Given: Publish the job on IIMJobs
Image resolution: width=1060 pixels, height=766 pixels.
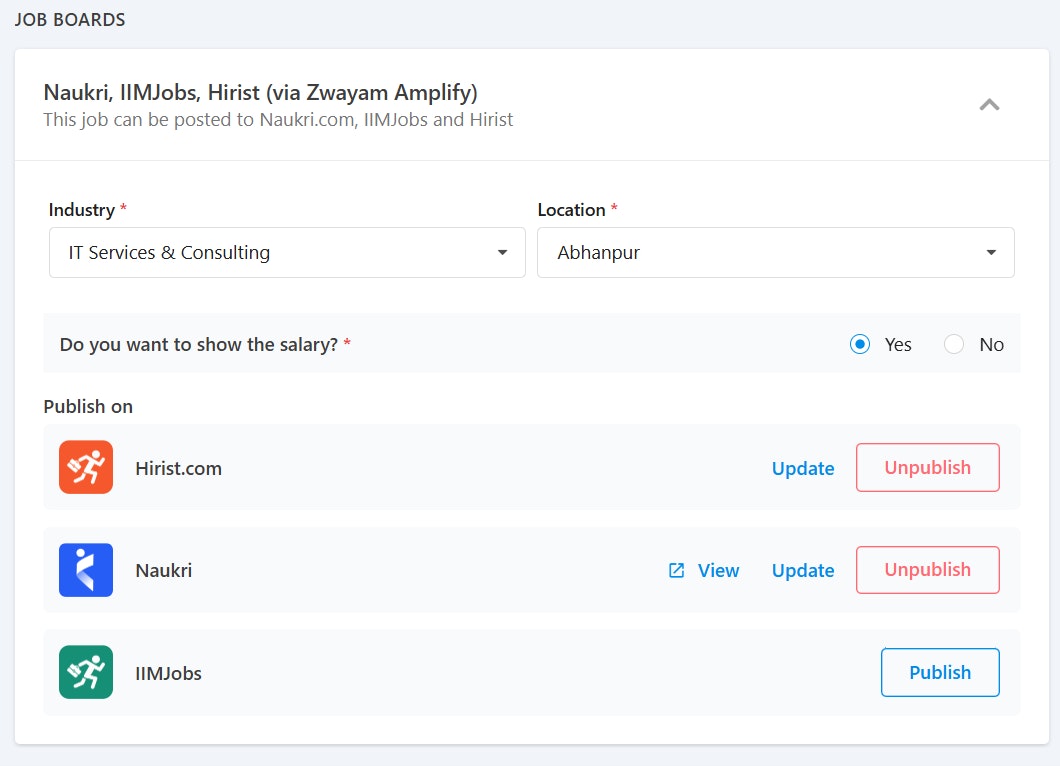Looking at the screenshot, I should [x=940, y=672].
